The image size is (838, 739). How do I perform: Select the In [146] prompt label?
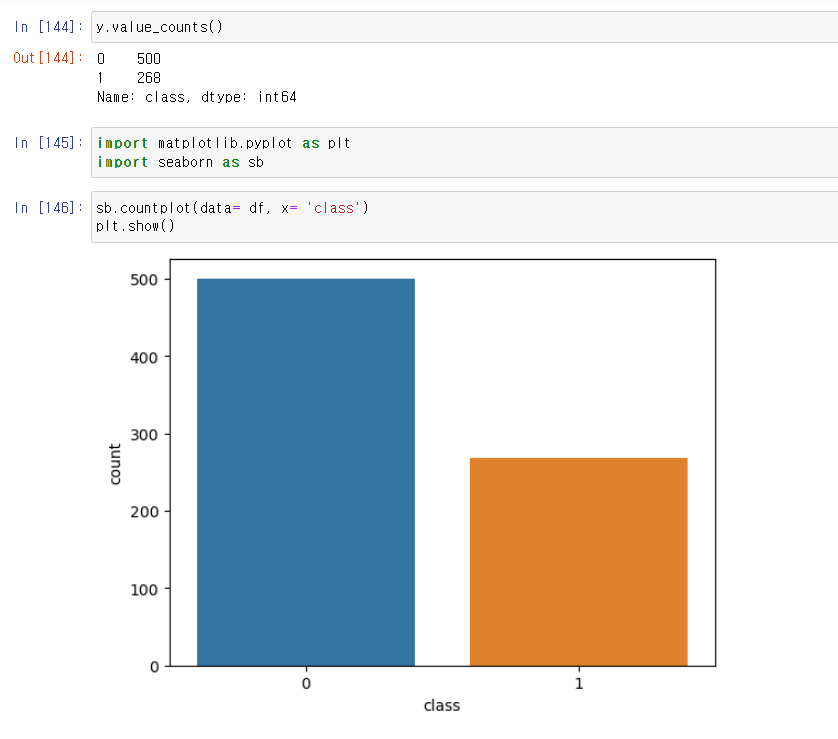48,207
